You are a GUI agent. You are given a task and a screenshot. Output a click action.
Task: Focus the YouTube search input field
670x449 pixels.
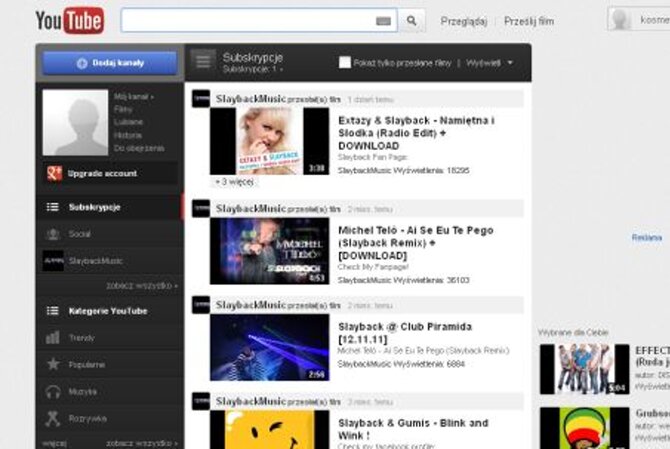tap(259, 20)
